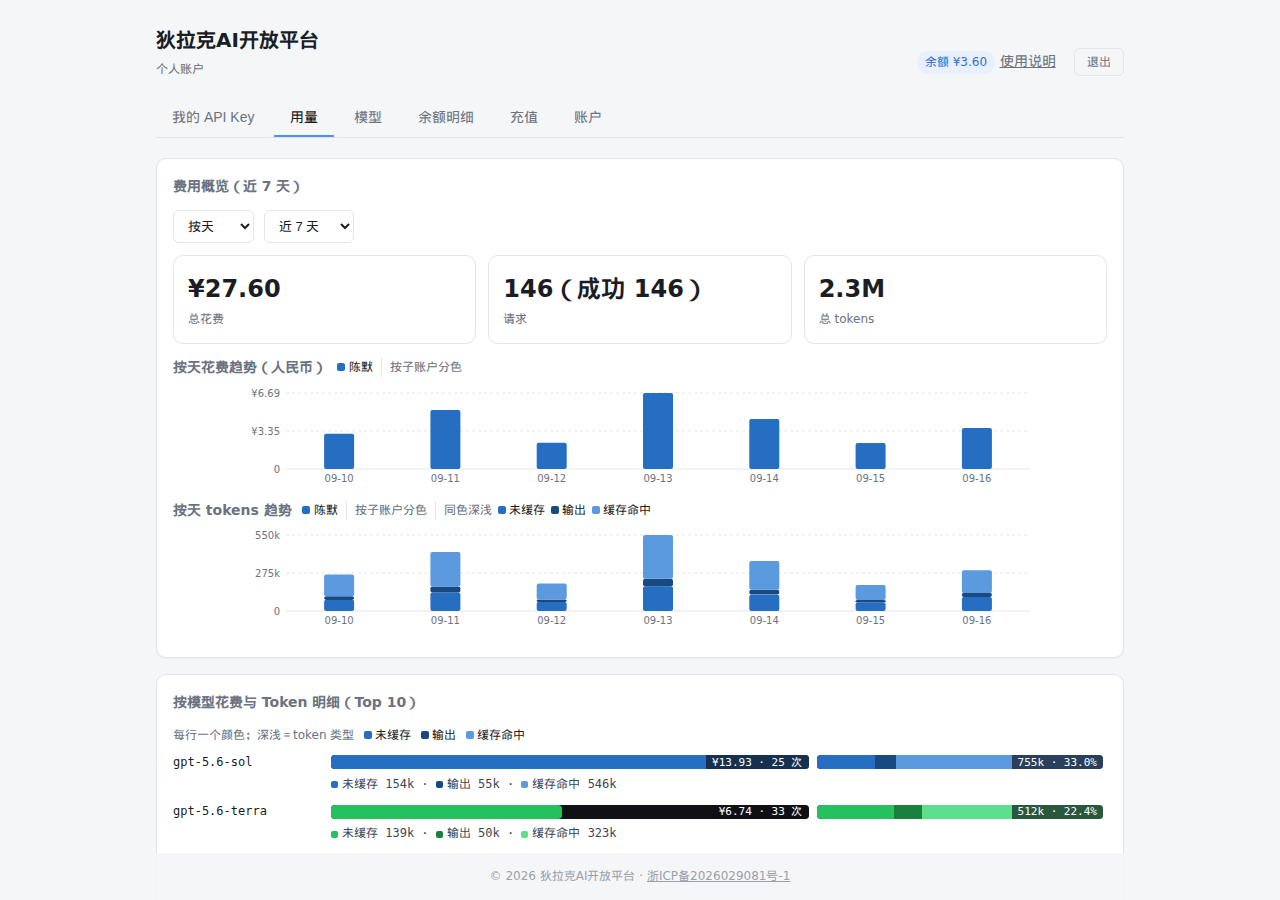
Task: Click the ¥13.93 · 25 次 cost bar
Action: (x=570, y=762)
